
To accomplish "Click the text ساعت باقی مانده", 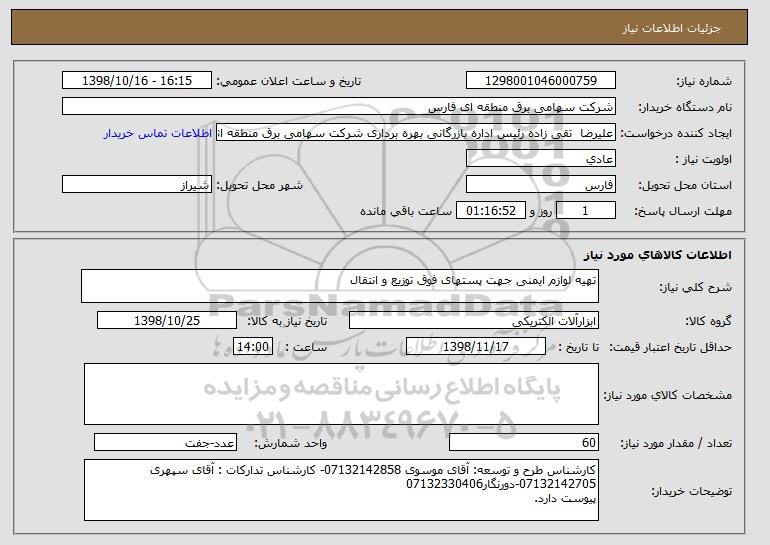I will (x=406, y=211).
